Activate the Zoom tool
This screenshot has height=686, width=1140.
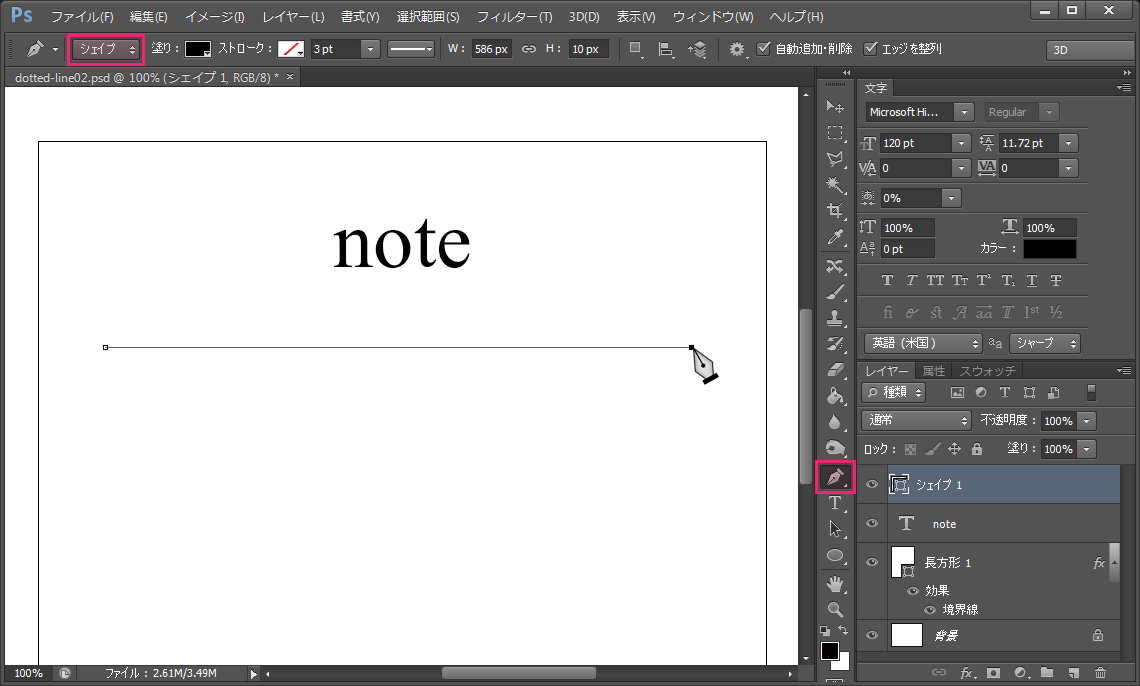(x=836, y=609)
